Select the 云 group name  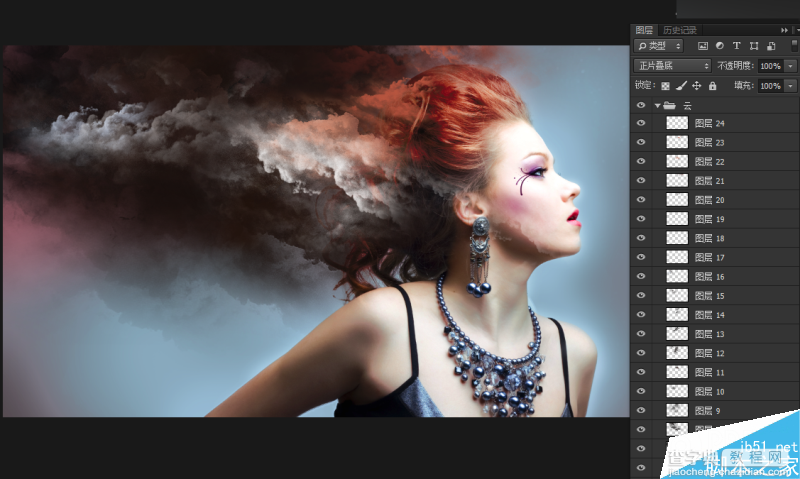click(x=687, y=106)
